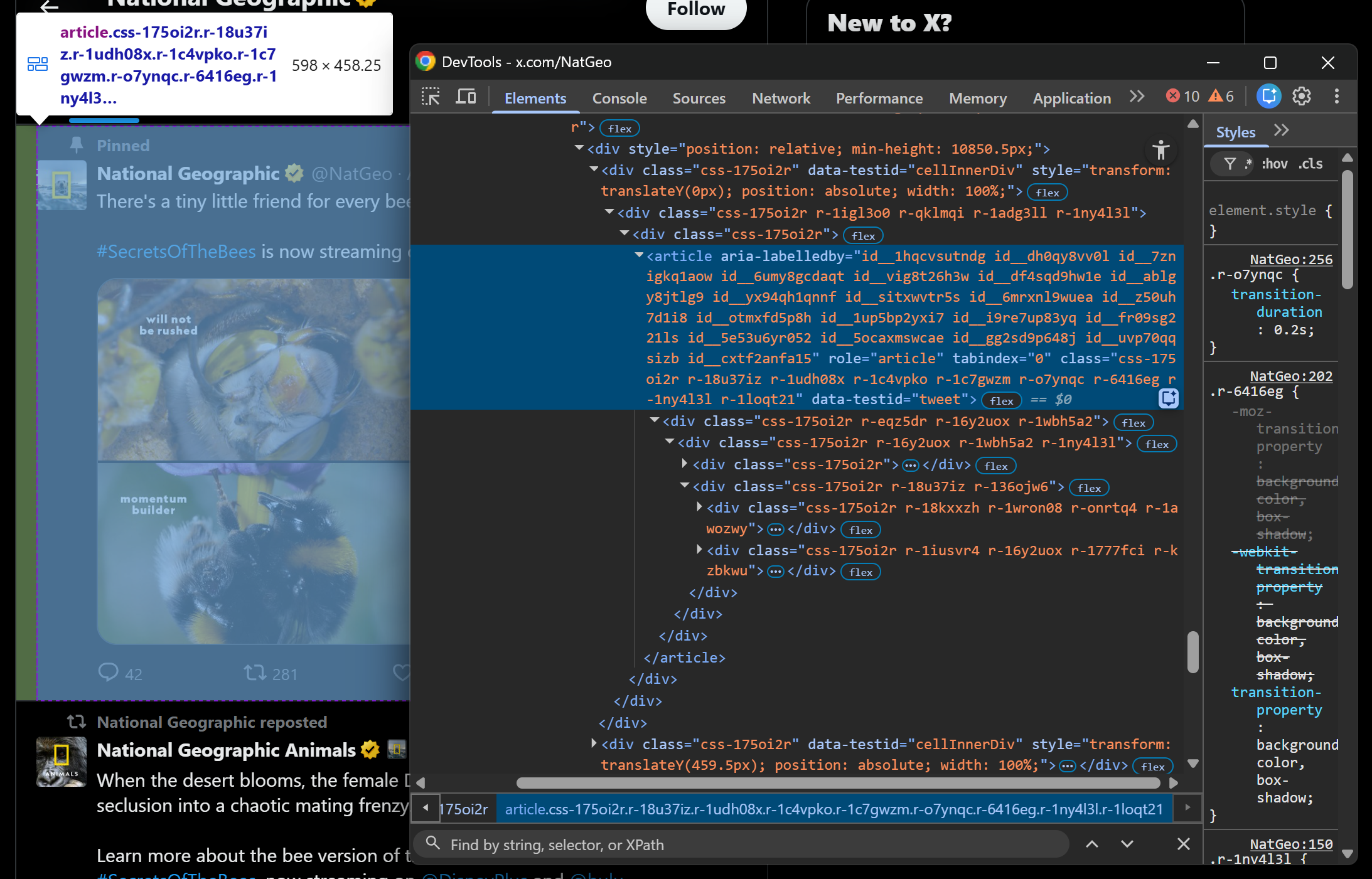Activate the inspect element picker tool
1372x879 pixels.
(x=431, y=97)
